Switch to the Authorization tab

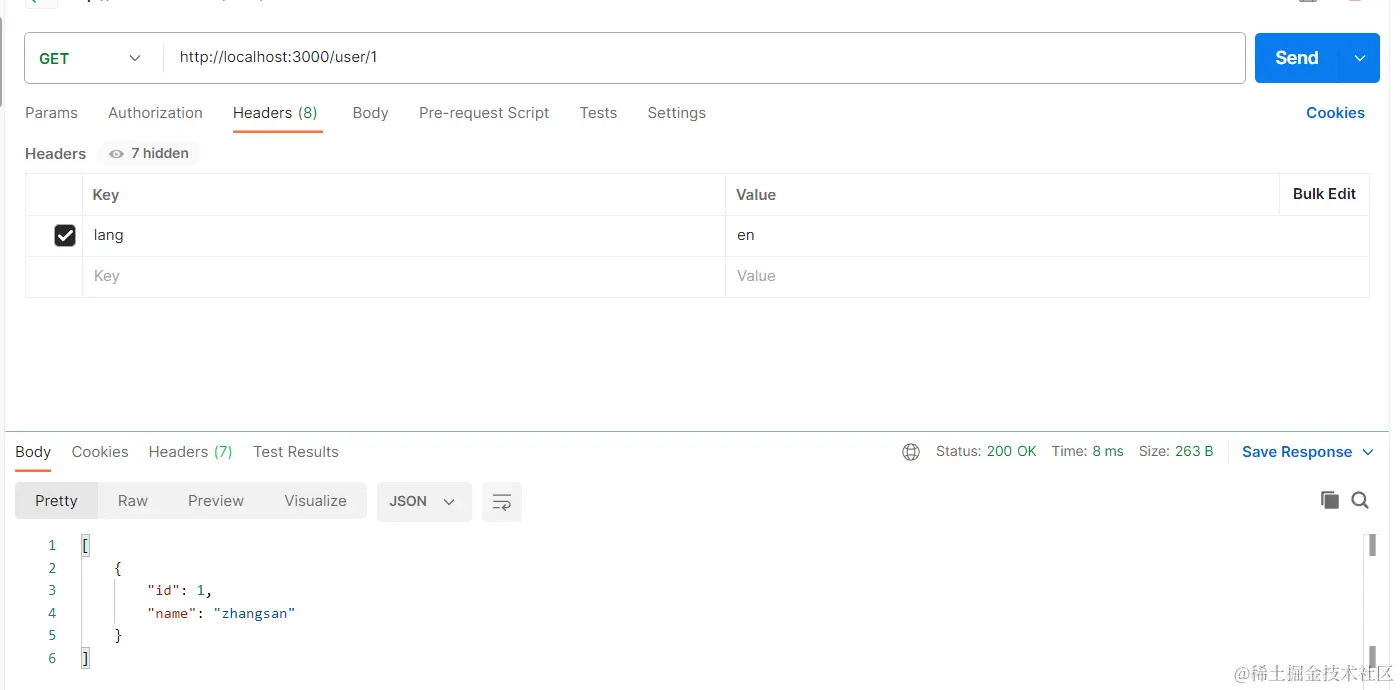click(x=155, y=113)
